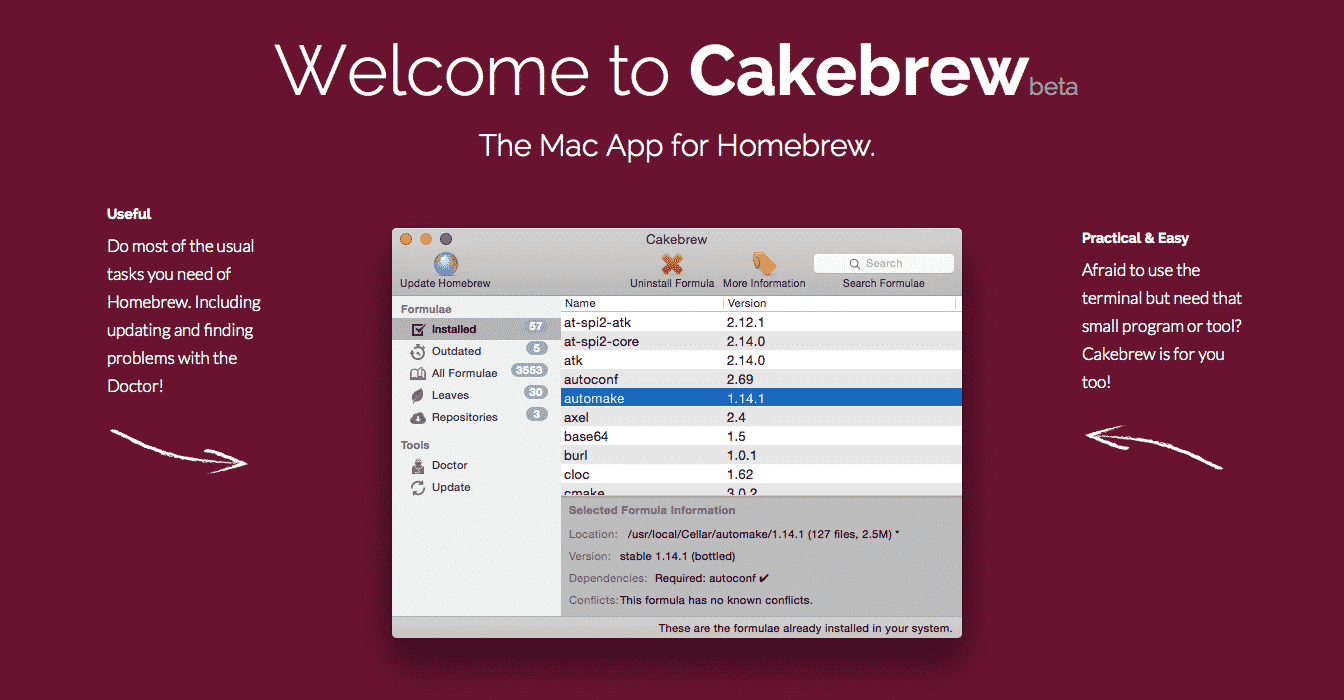Click version 1.0.1 cell
This screenshot has width=1344, height=700.
click(741, 456)
